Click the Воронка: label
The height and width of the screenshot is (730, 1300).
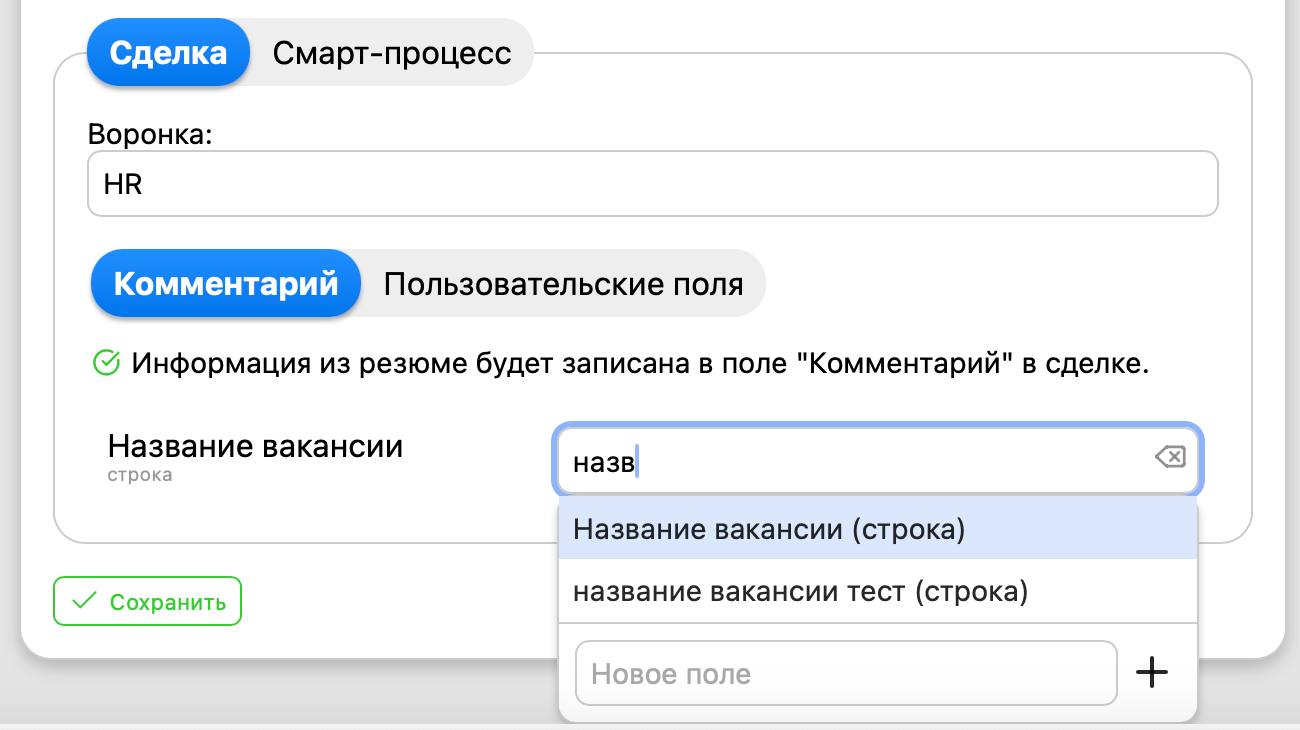[x=150, y=134]
